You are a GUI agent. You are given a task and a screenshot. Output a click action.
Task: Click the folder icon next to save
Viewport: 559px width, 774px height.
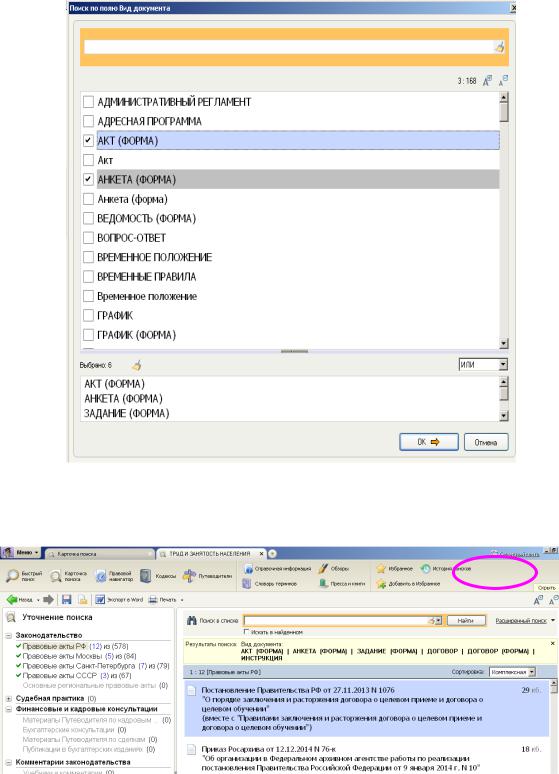(83, 600)
